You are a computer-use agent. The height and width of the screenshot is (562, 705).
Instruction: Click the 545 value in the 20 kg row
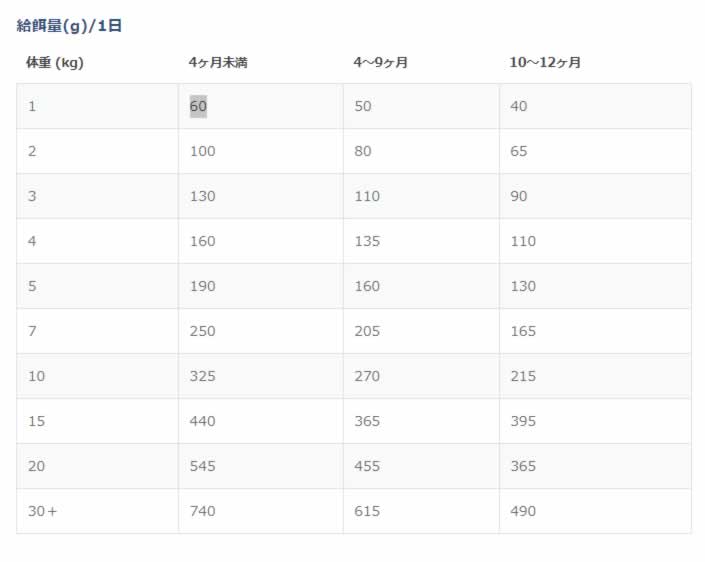click(x=202, y=466)
